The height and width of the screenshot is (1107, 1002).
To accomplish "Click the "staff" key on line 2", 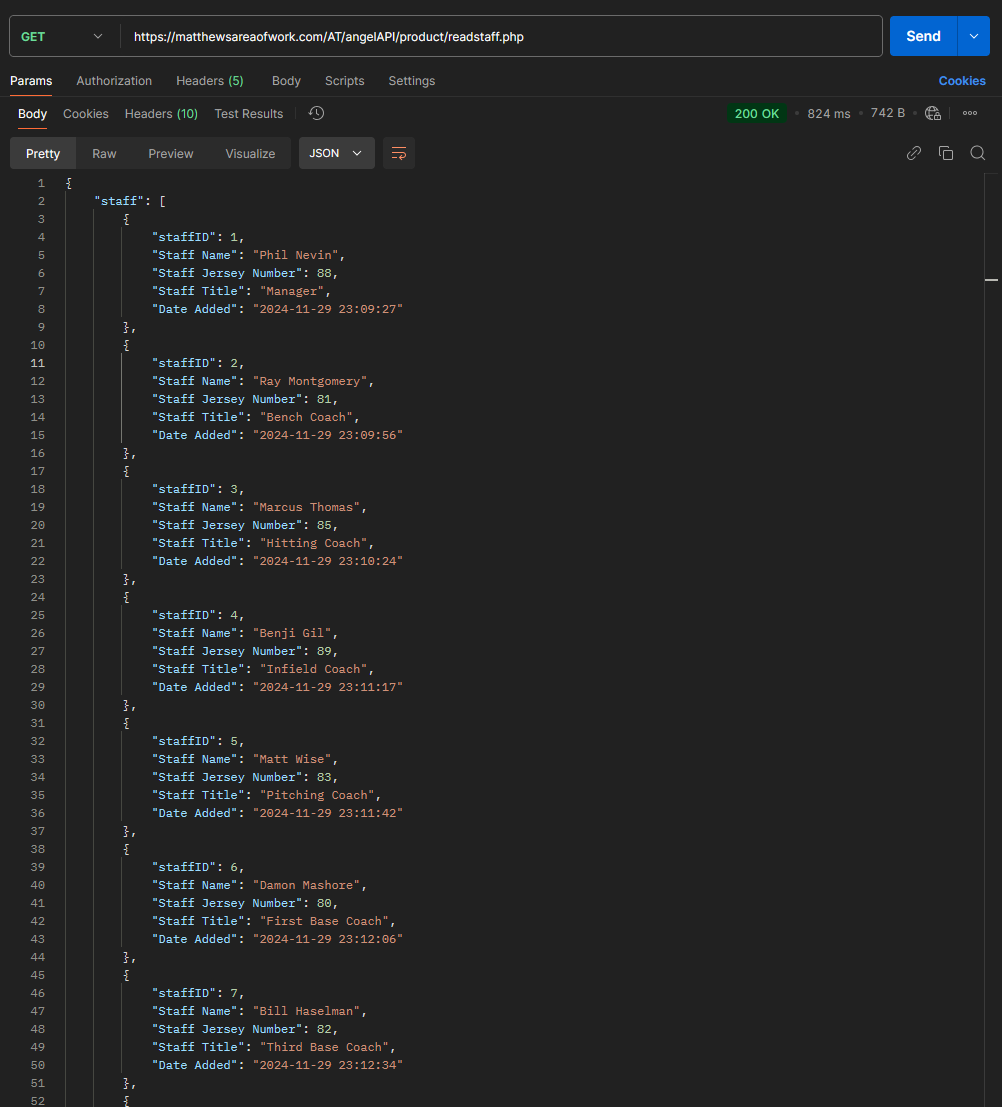I will point(119,201).
